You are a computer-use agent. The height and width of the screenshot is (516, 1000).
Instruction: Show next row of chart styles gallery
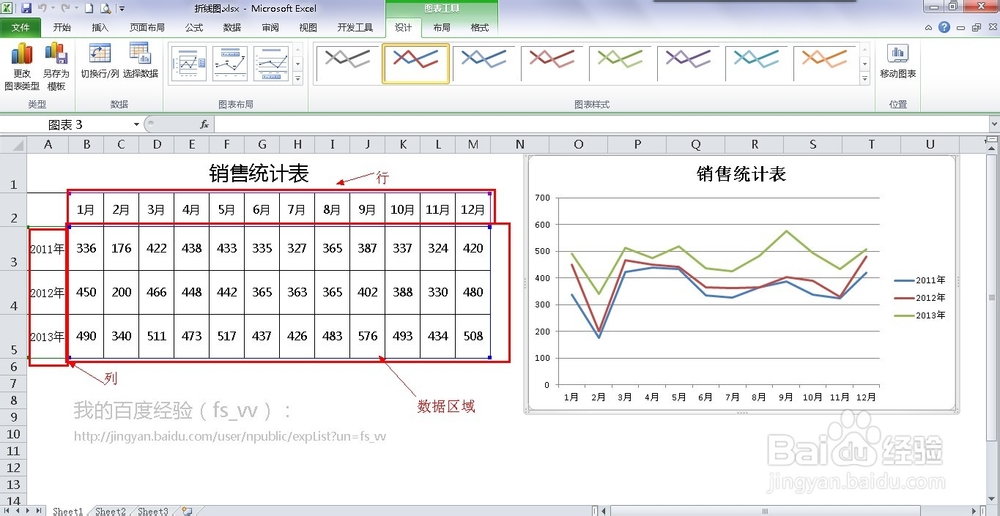[x=865, y=64]
